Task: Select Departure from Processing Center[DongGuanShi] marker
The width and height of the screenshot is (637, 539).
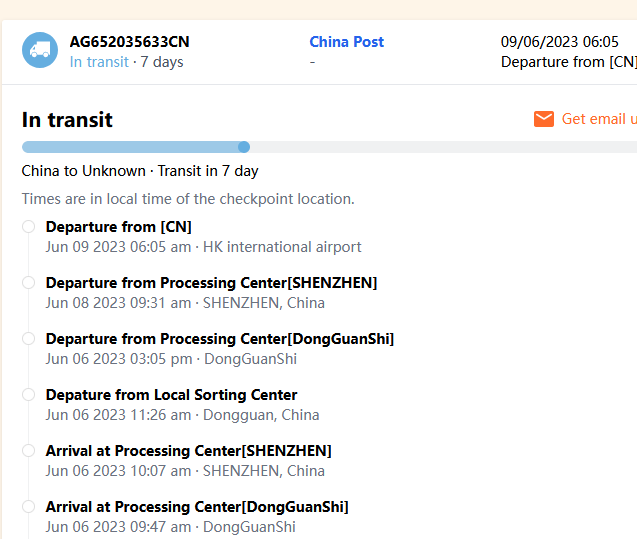Action: tap(29, 339)
